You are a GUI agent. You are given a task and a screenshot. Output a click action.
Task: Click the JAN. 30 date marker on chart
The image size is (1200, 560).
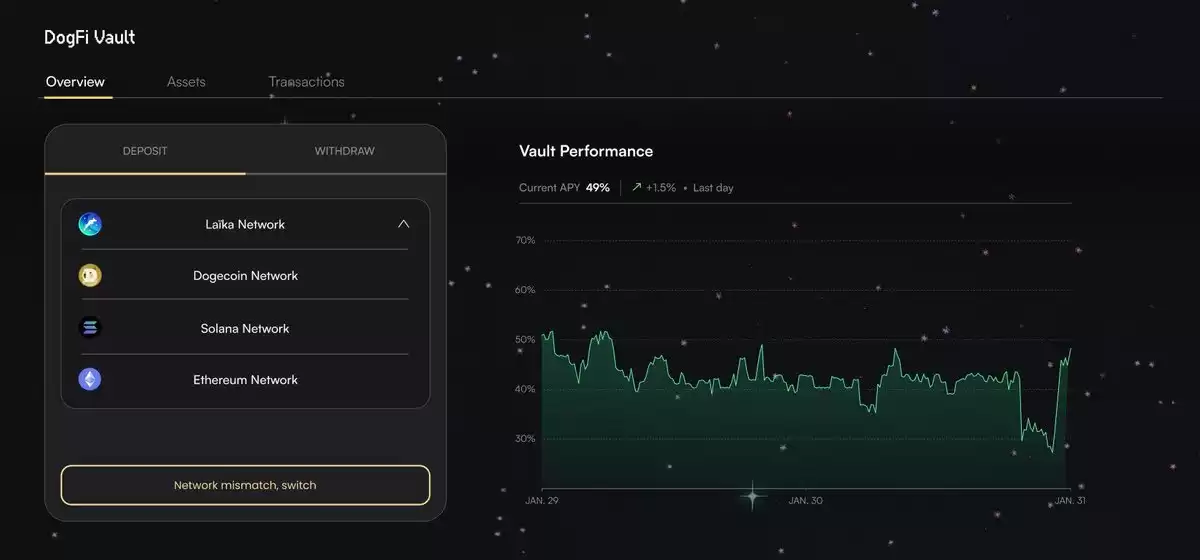coord(805,500)
